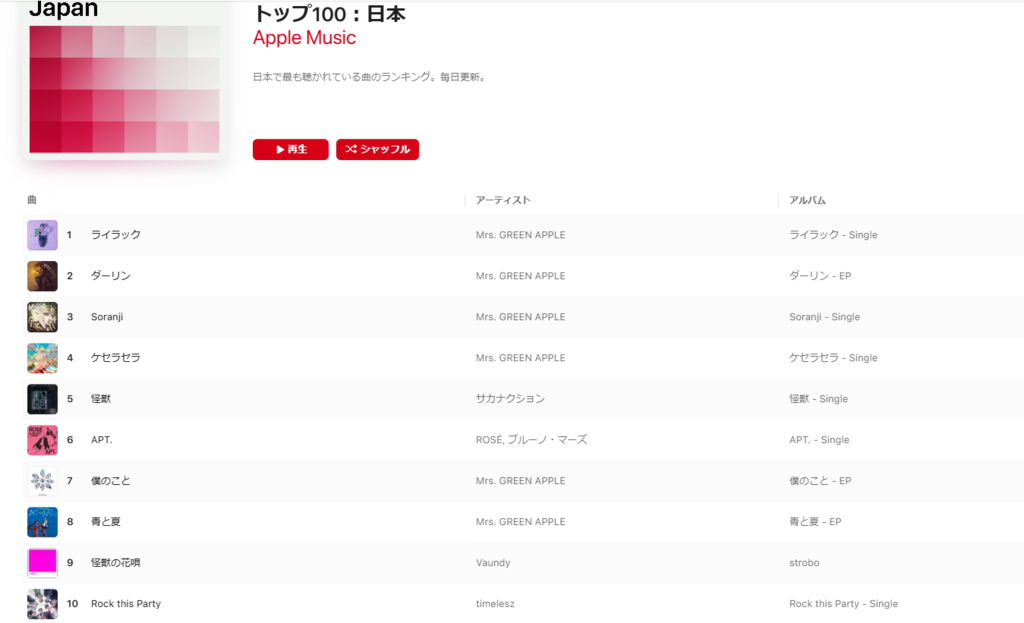Click the 怪獣 track artwork in row 5
1024x623 pixels.
pos(42,399)
